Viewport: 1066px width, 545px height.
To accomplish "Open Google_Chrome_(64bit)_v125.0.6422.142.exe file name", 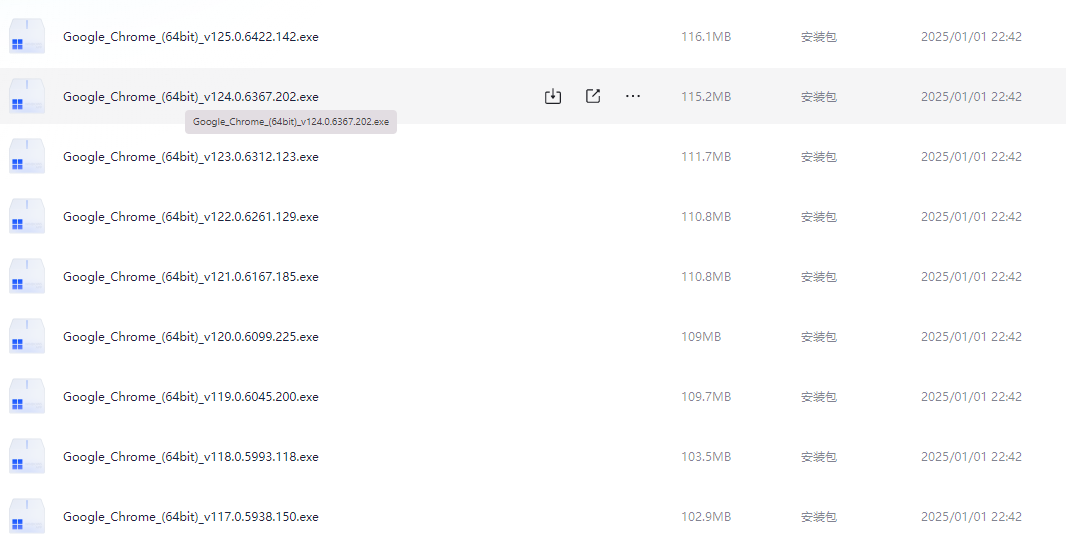I will pyautogui.click(x=190, y=37).
